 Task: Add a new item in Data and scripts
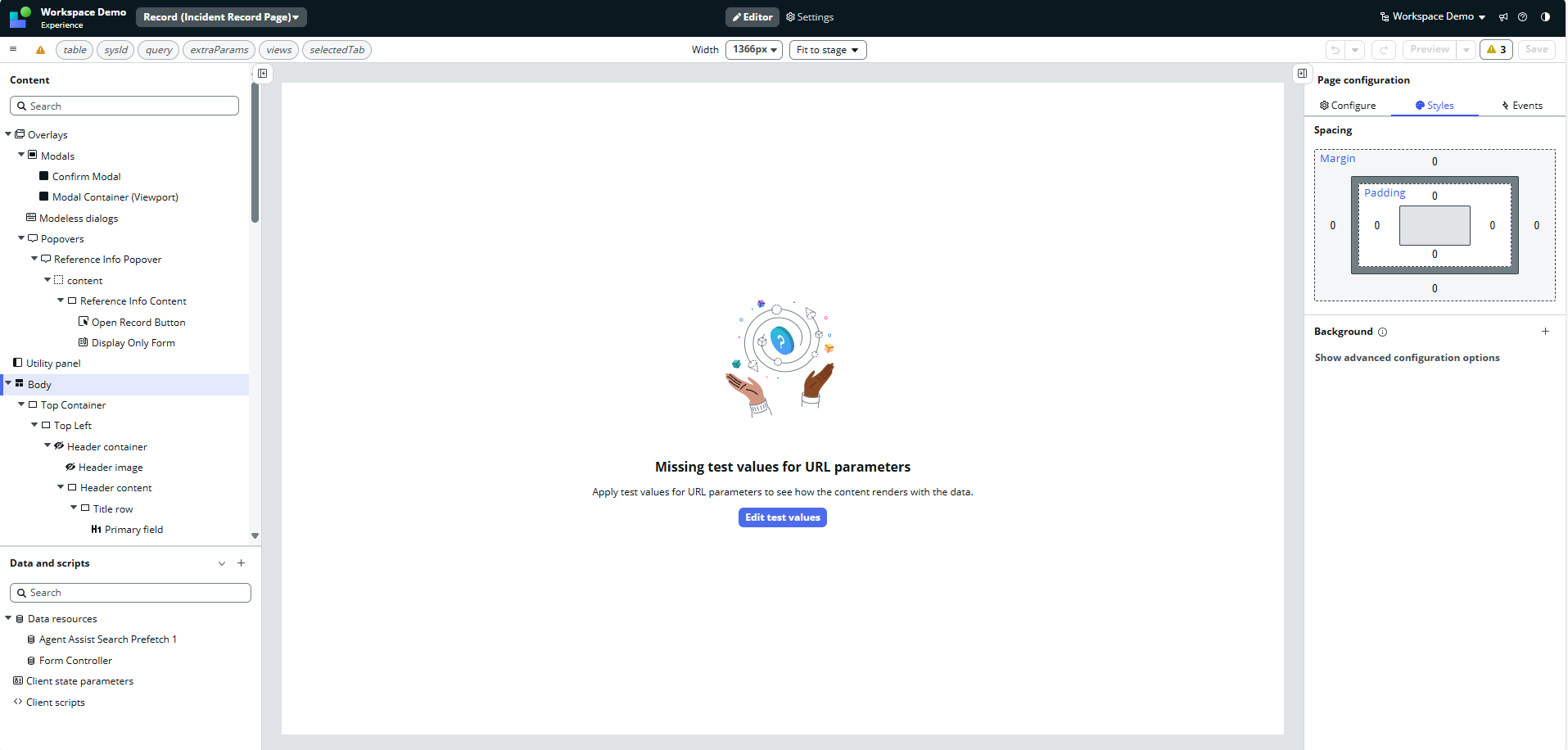(x=242, y=563)
